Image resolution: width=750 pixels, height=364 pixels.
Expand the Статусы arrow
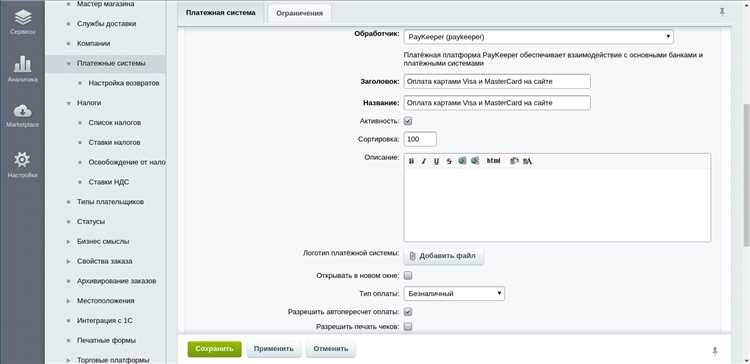[x=68, y=222]
